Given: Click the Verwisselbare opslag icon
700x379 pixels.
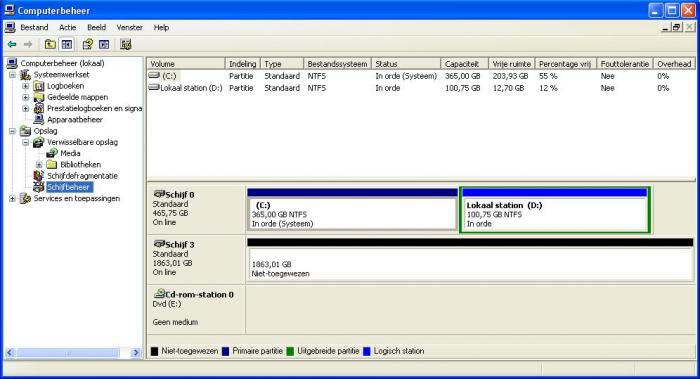Looking at the screenshot, I should pos(39,142).
